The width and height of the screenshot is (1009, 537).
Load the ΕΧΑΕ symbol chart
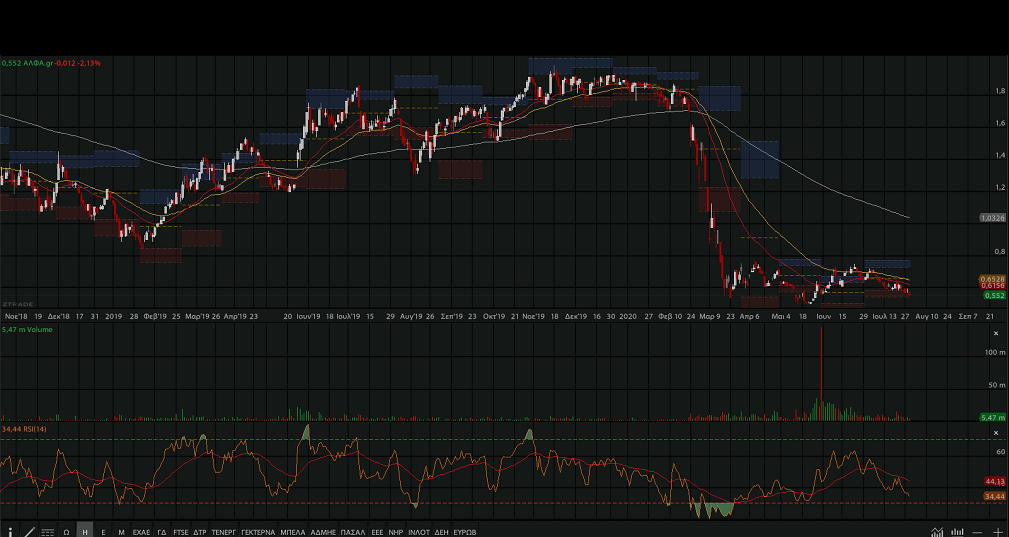[142, 532]
